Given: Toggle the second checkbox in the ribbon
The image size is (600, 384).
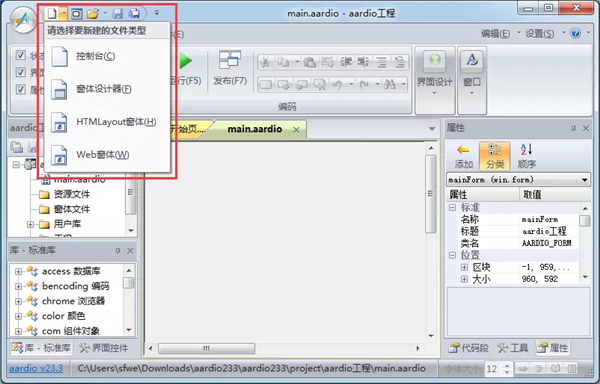Looking at the screenshot, I should [21, 72].
